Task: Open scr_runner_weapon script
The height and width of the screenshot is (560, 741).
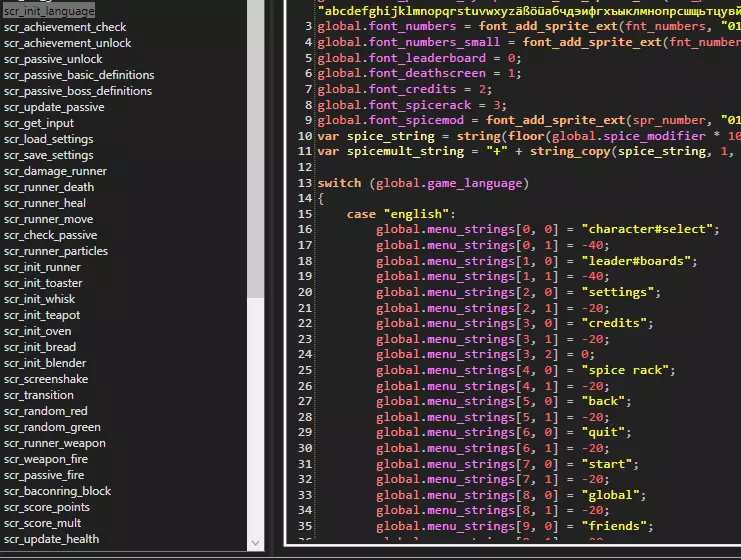Action: (54, 443)
